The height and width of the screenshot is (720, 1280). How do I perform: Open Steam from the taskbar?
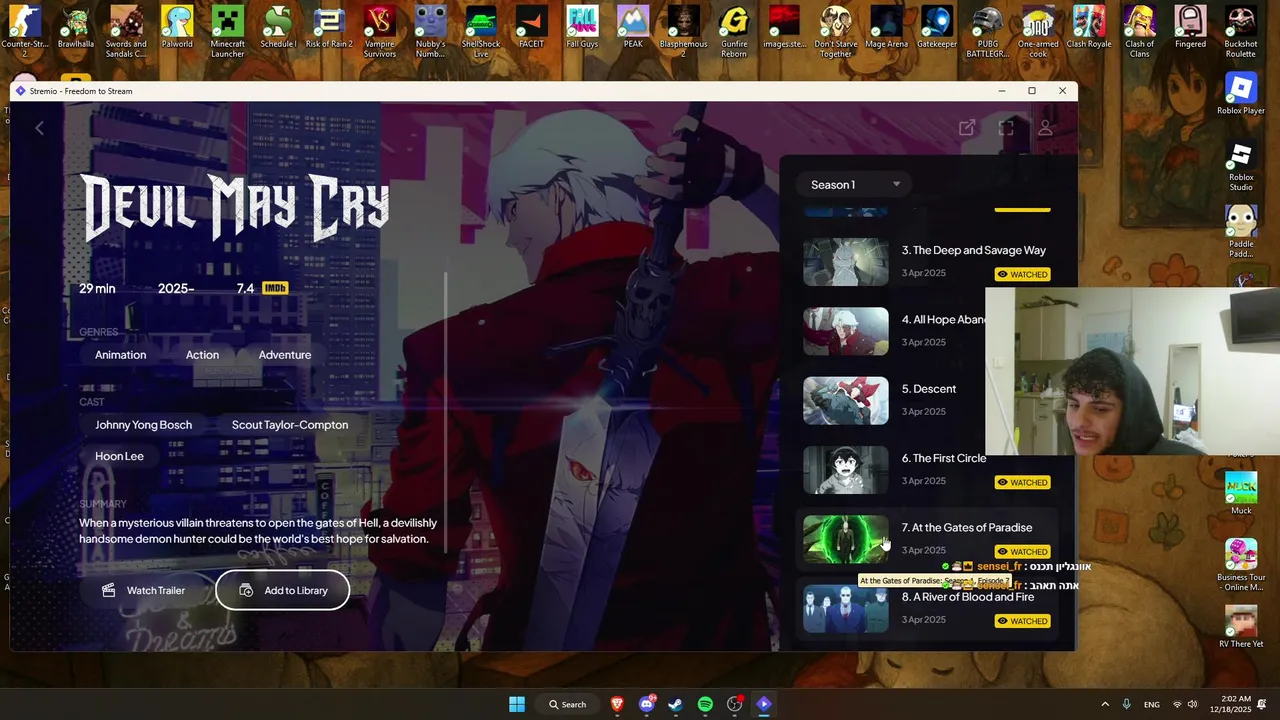(x=676, y=704)
